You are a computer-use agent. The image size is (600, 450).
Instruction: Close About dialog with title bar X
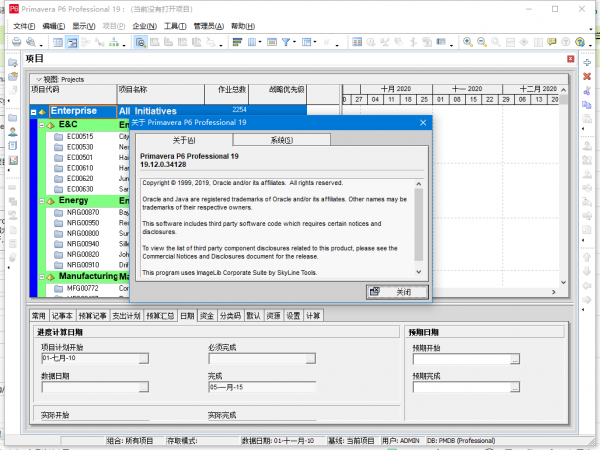pyautogui.click(x=423, y=122)
